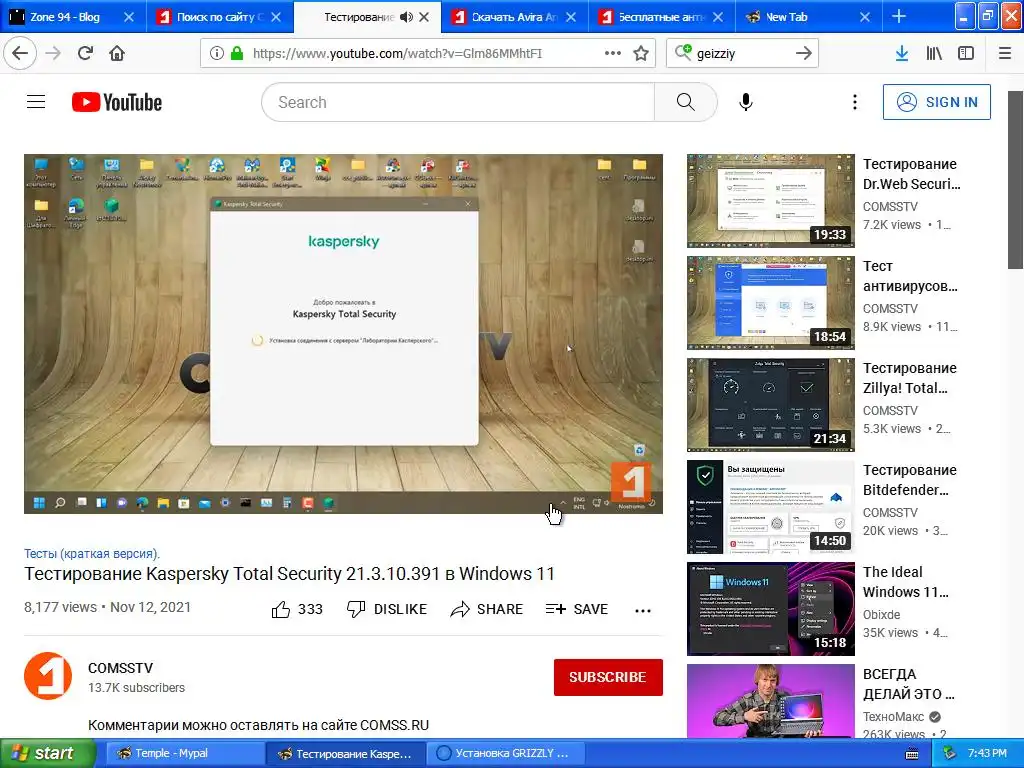
Task: Close the Zone 94 - Blog tab
Action: 129,17
